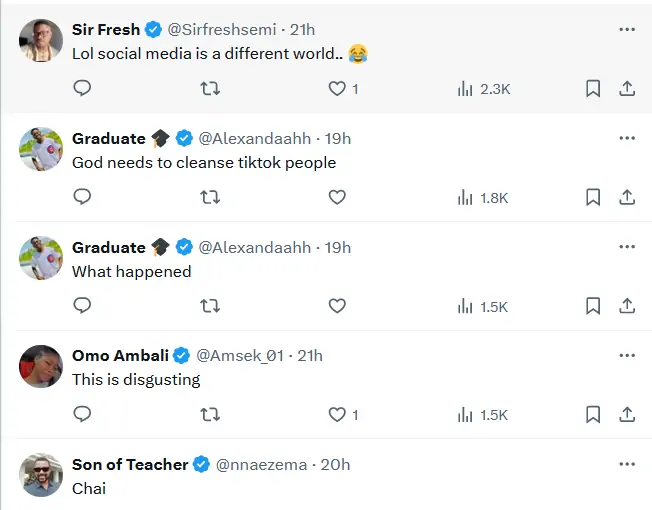Retweet the 'What happened' tweet
The image size is (652, 510).
(210, 306)
